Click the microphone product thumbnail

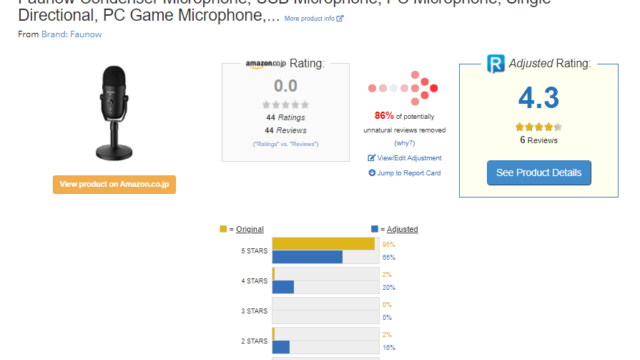click(x=114, y=113)
